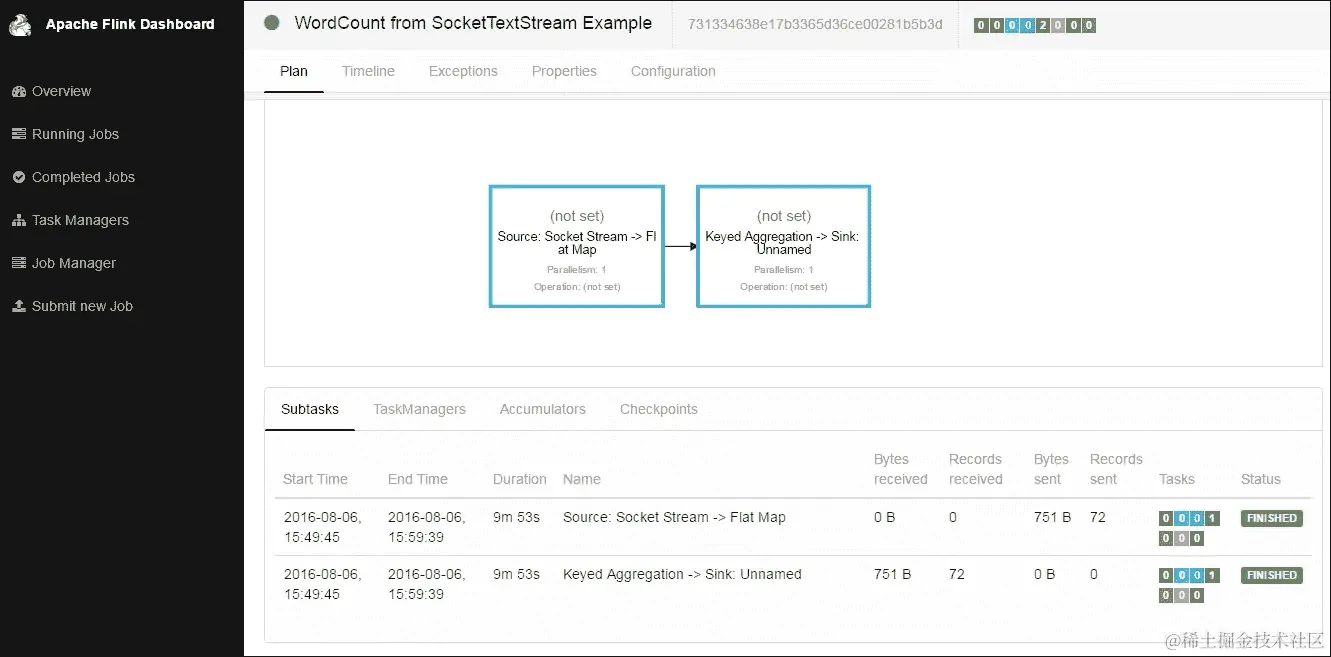
Task: Open Completed Jobs list
Action: pyautogui.click(x=83, y=177)
